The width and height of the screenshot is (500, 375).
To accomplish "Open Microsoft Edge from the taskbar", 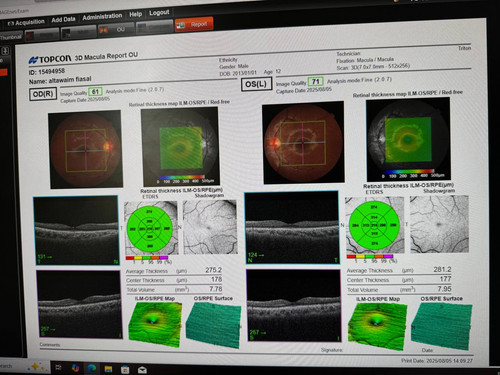I will tap(92, 368).
